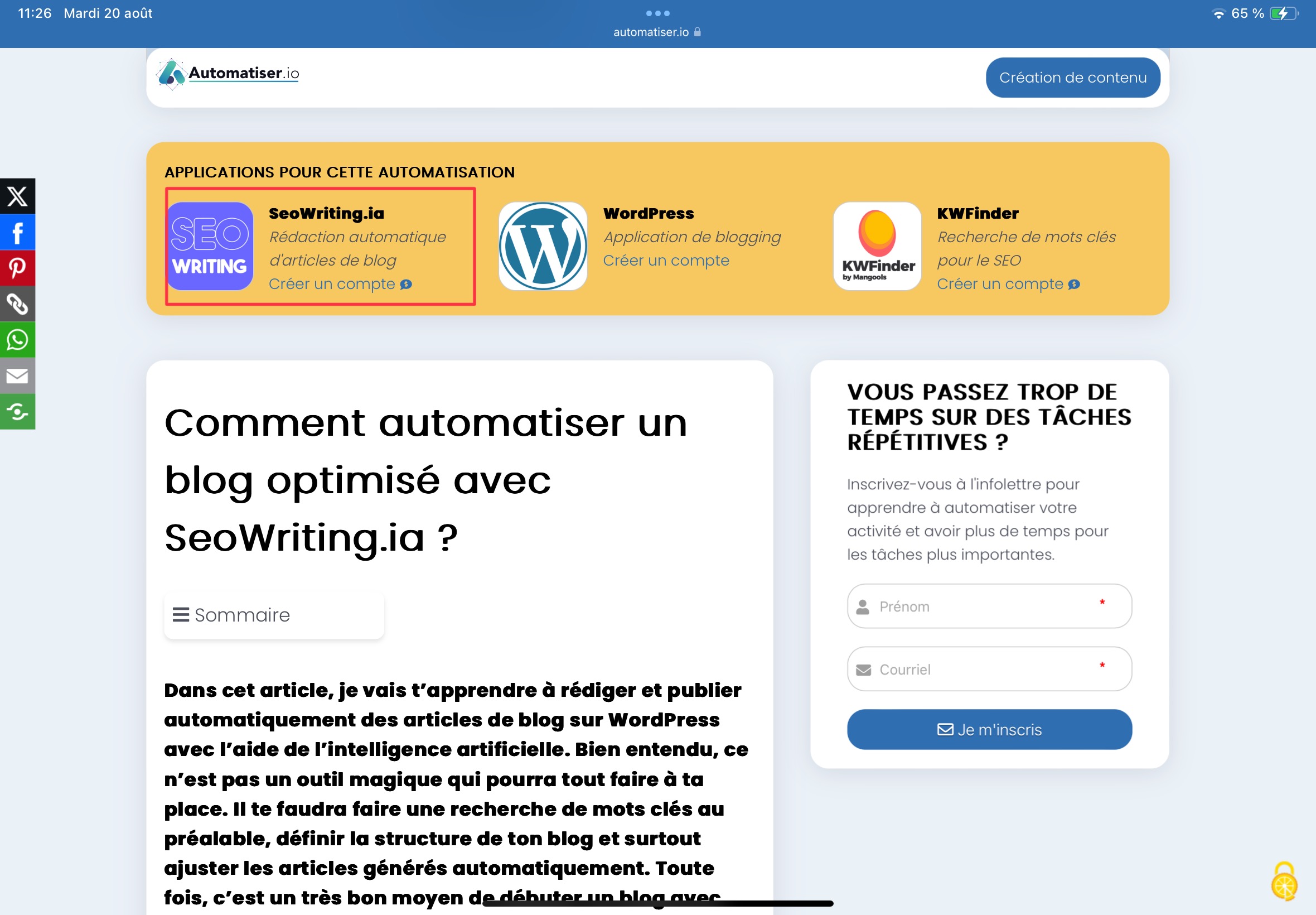
Task: Share the page on X (Twitter)
Action: pyautogui.click(x=17, y=196)
